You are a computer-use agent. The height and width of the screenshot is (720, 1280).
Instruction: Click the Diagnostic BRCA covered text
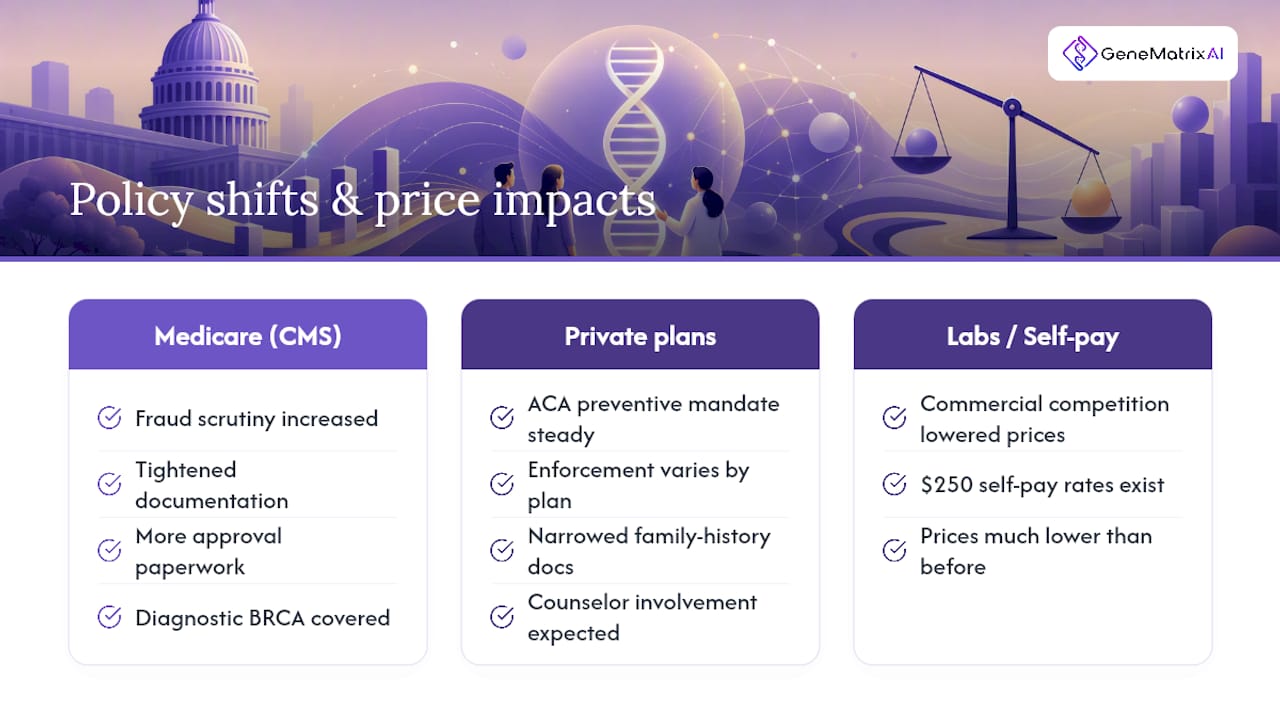click(263, 618)
